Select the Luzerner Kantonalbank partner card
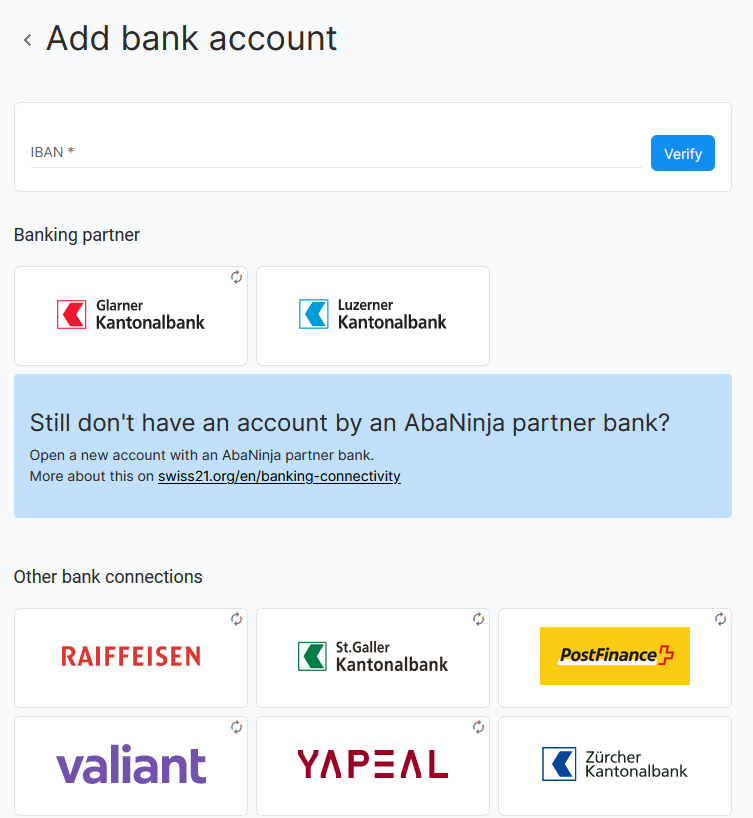The height and width of the screenshot is (818, 753). (x=373, y=316)
